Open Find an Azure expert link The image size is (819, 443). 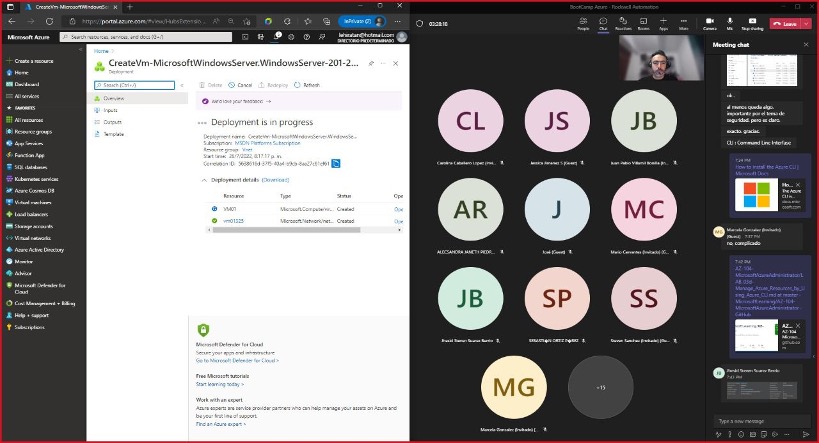[x=220, y=424]
